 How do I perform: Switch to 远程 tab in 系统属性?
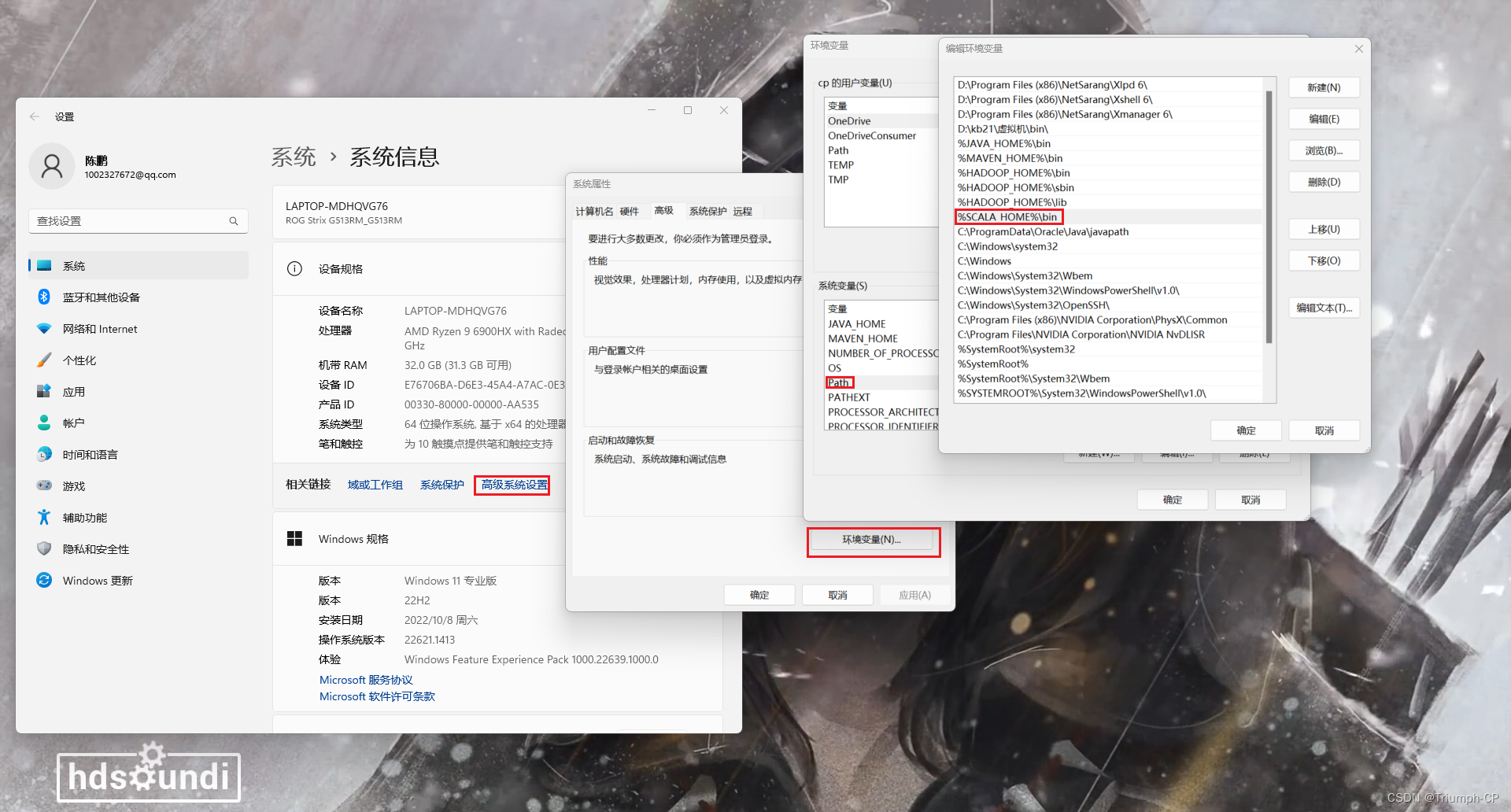tap(742, 212)
